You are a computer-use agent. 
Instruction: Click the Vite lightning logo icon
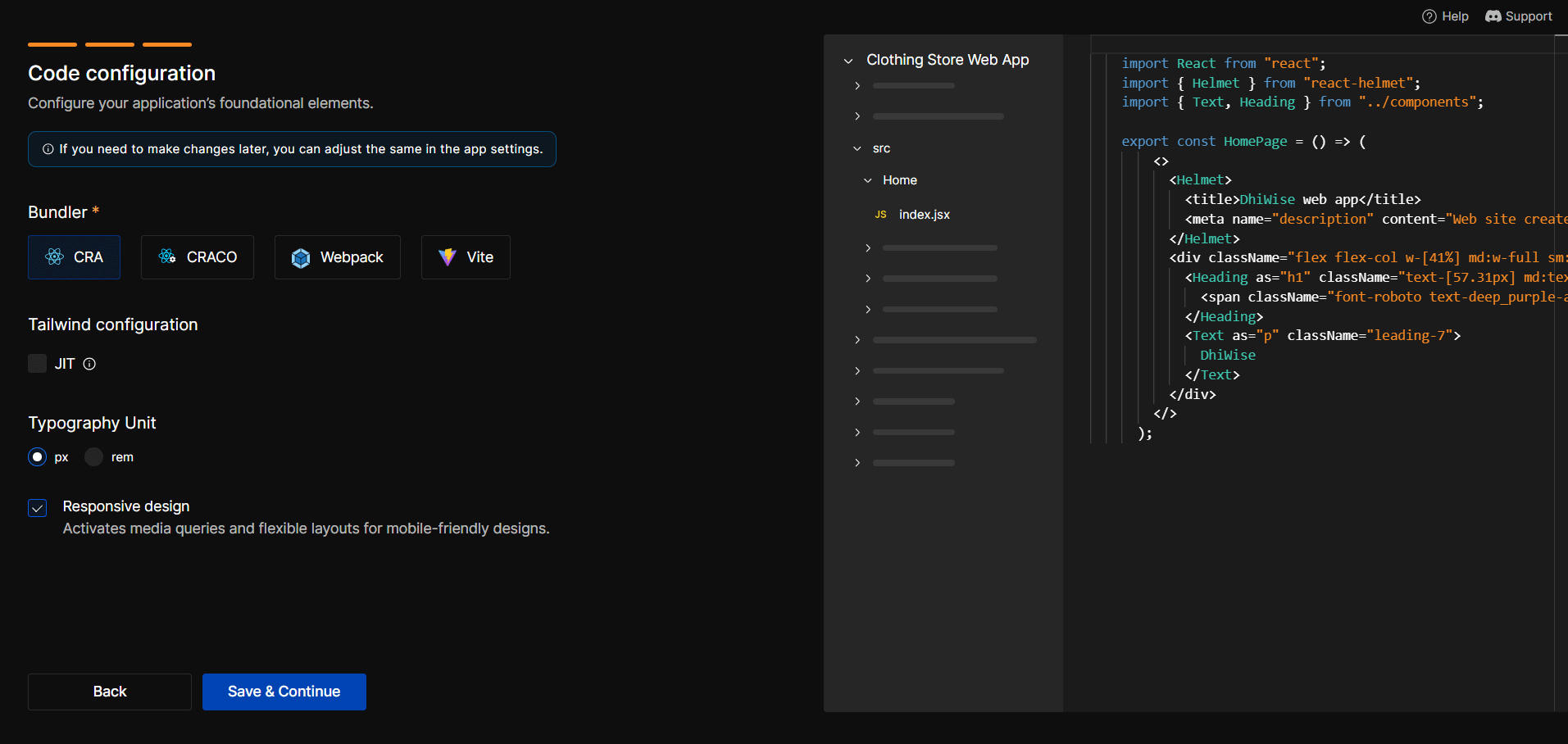pyautogui.click(x=447, y=257)
